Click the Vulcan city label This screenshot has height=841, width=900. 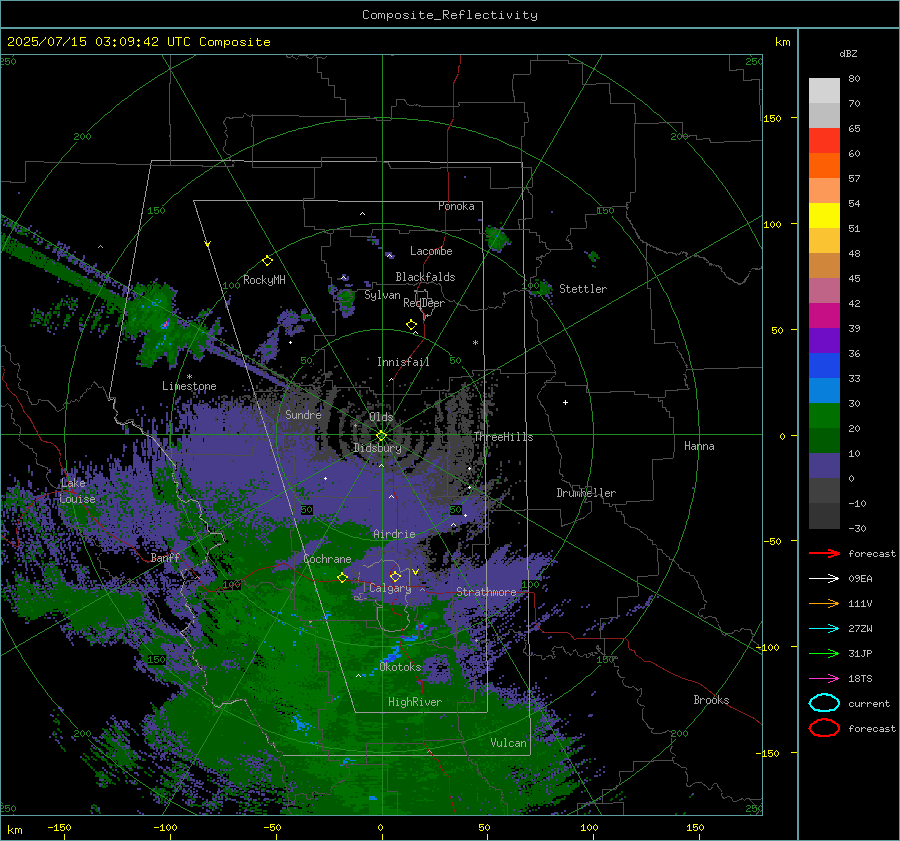(x=509, y=743)
